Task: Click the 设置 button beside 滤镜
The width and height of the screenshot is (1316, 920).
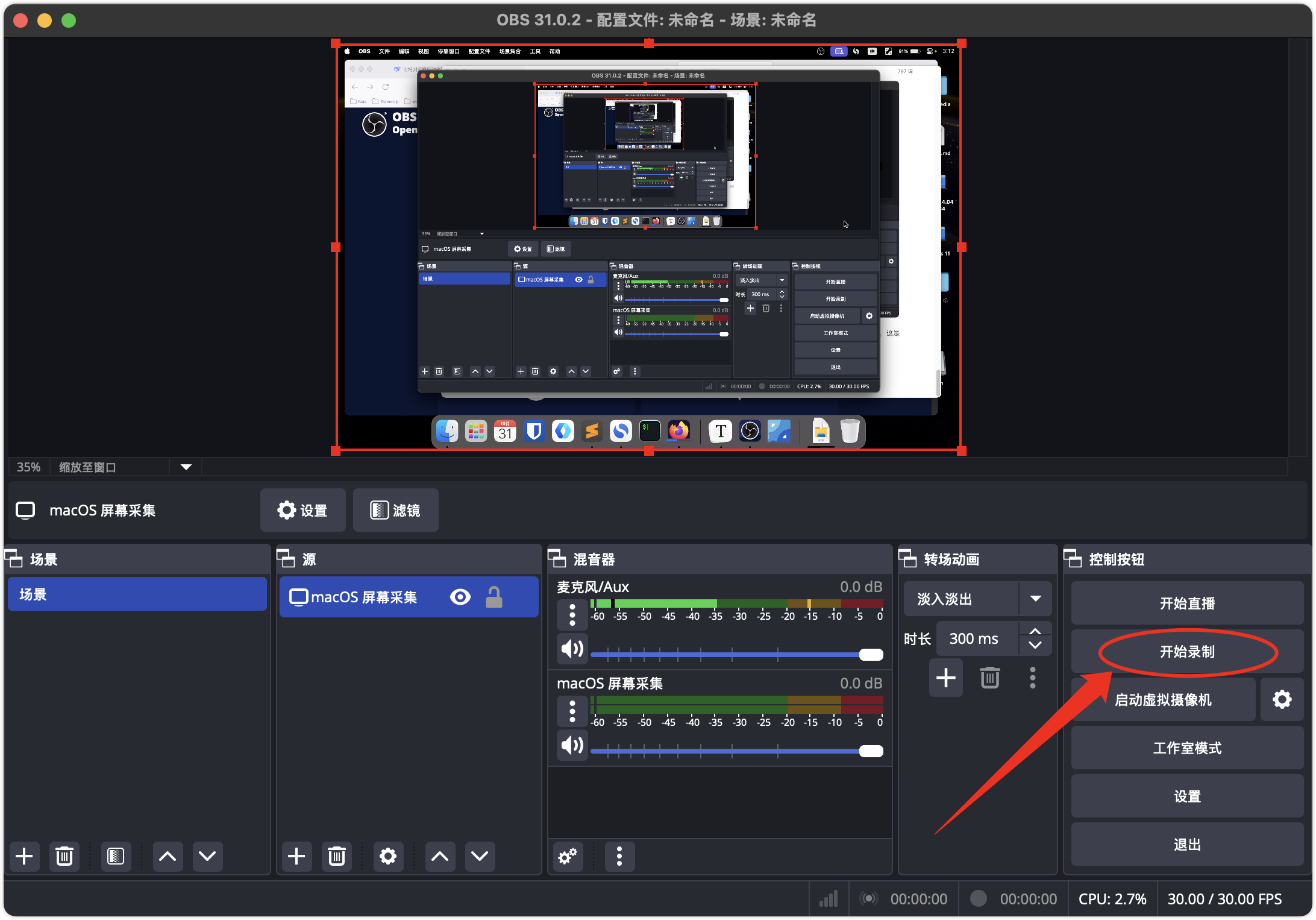Action: [x=302, y=510]
